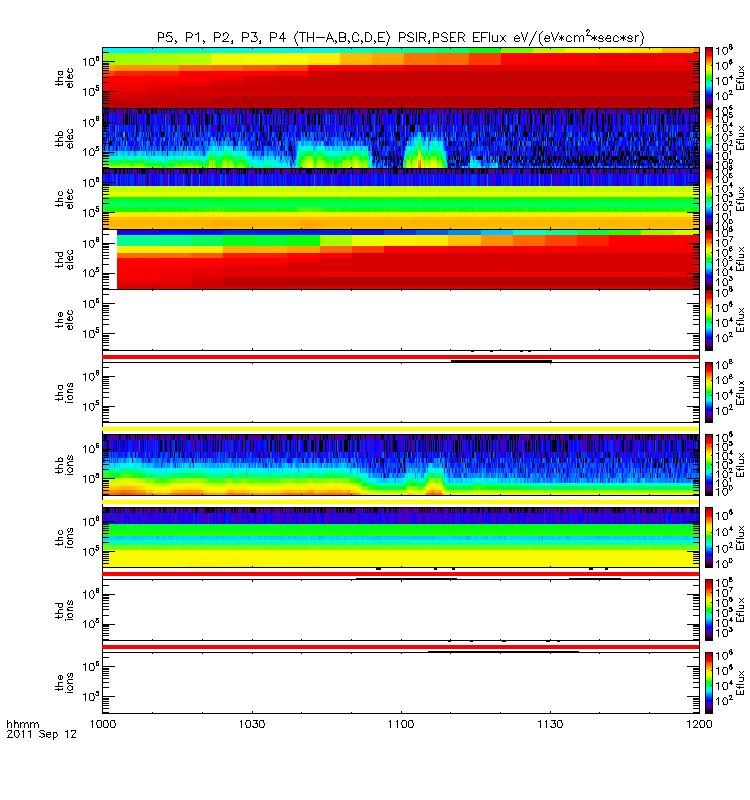This screenshot has height=800, width=750.
Task: Select the thc elec spectrogram panel
Action: coord(401,198)
